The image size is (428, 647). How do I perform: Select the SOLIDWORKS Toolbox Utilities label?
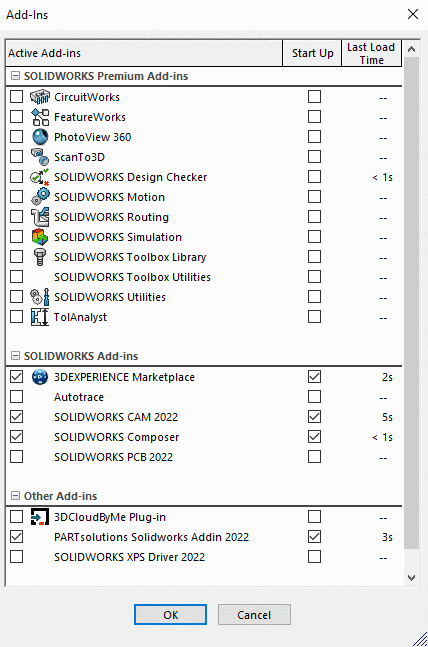(132, 277)
